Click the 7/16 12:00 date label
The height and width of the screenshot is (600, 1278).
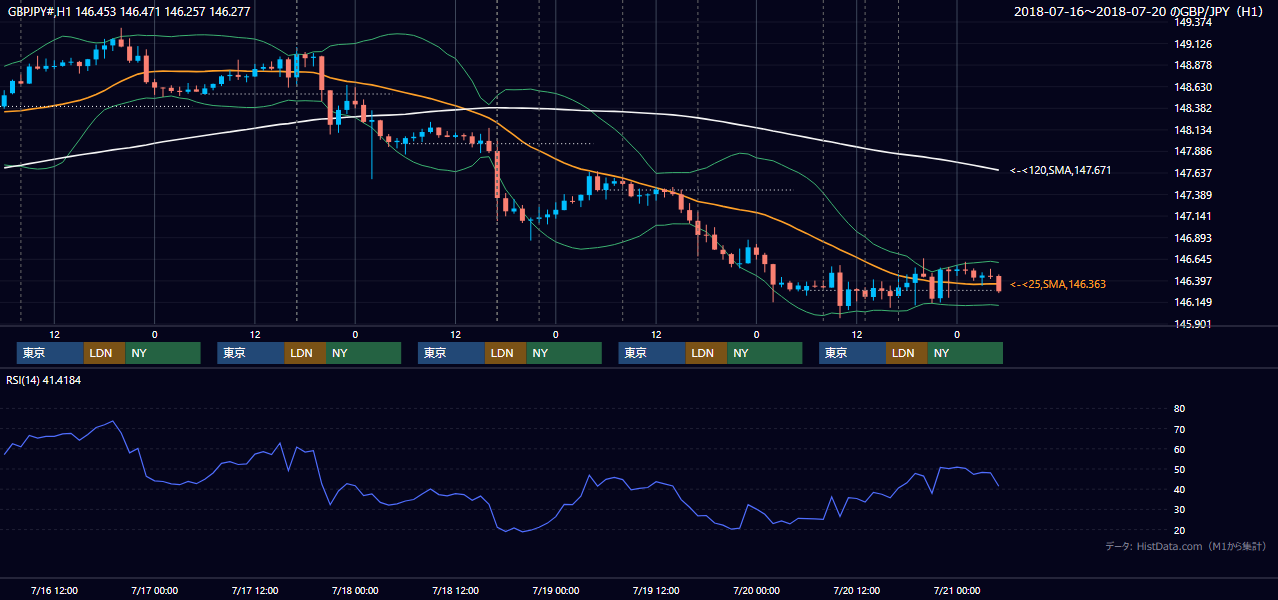tap(54, 590)
